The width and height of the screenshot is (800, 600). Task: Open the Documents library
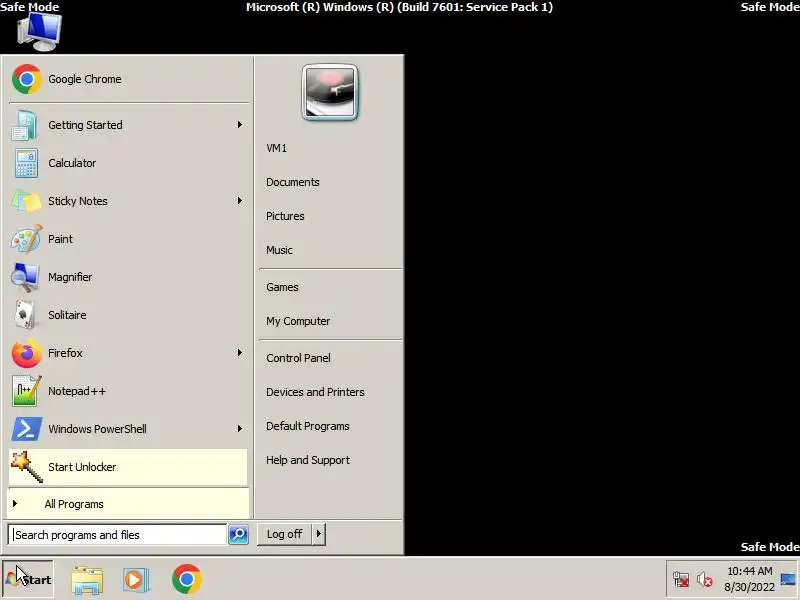click(x=293, y=182)
